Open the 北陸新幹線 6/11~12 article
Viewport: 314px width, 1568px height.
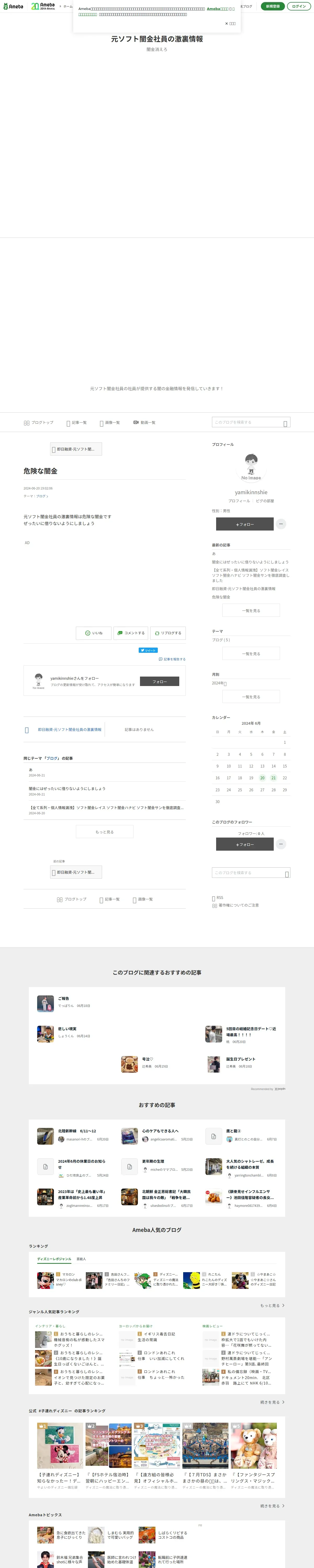pyautogui.click(x=77, y=1131)
